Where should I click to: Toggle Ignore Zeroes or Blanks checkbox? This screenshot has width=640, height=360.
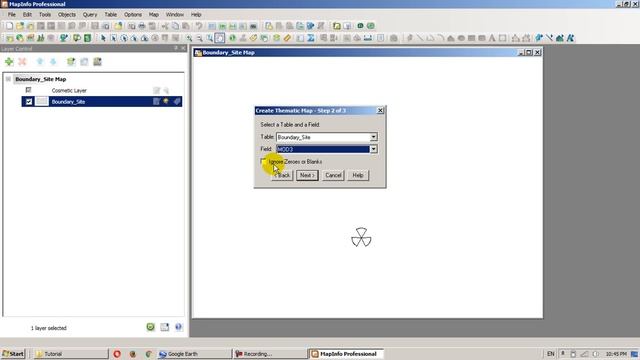[264, 162]
